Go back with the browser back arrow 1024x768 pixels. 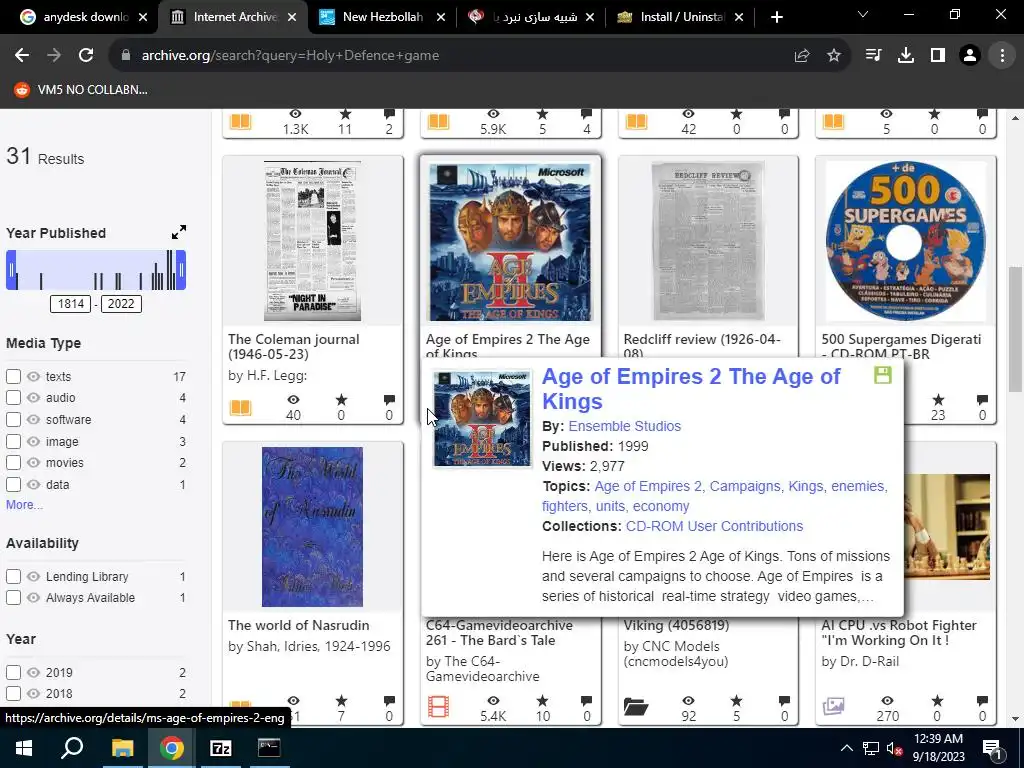pos(22,56)
